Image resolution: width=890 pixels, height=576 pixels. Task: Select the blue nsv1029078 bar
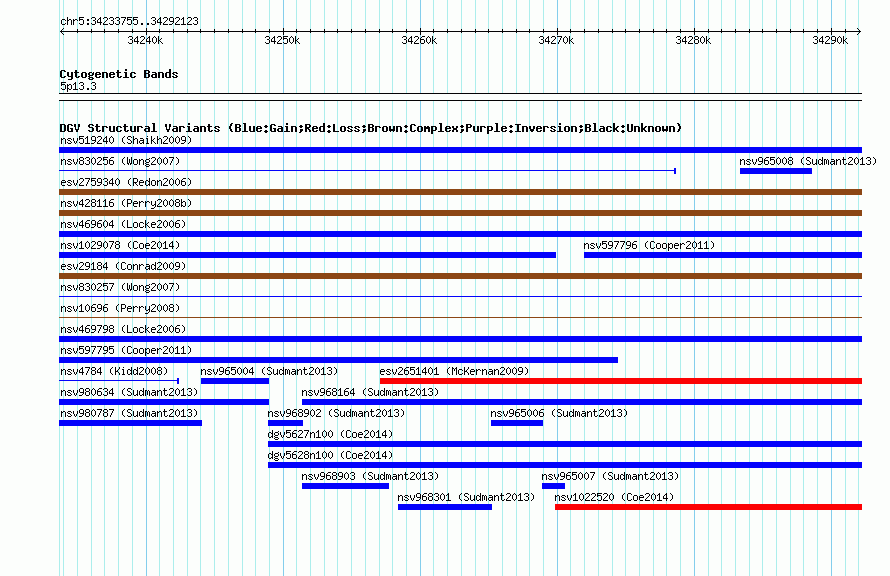(308, 255)
